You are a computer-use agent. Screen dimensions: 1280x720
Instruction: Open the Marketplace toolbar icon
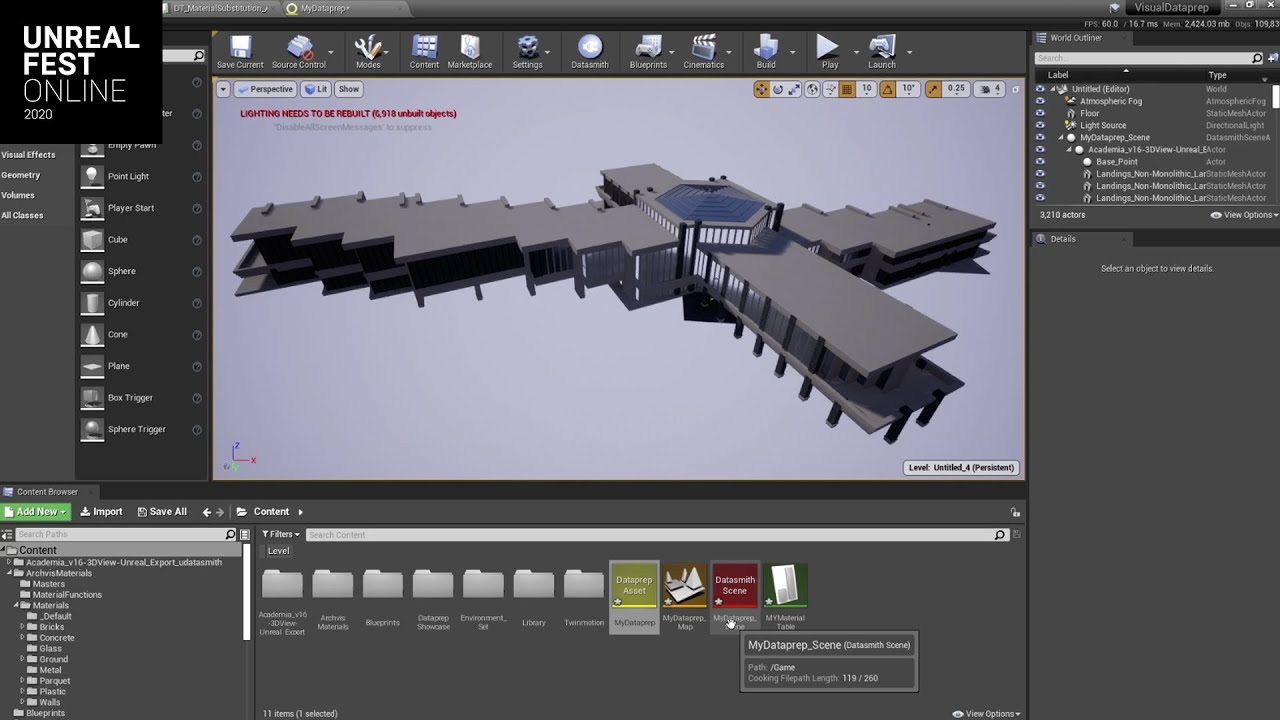pyautogui.click(x=470, y=52)
